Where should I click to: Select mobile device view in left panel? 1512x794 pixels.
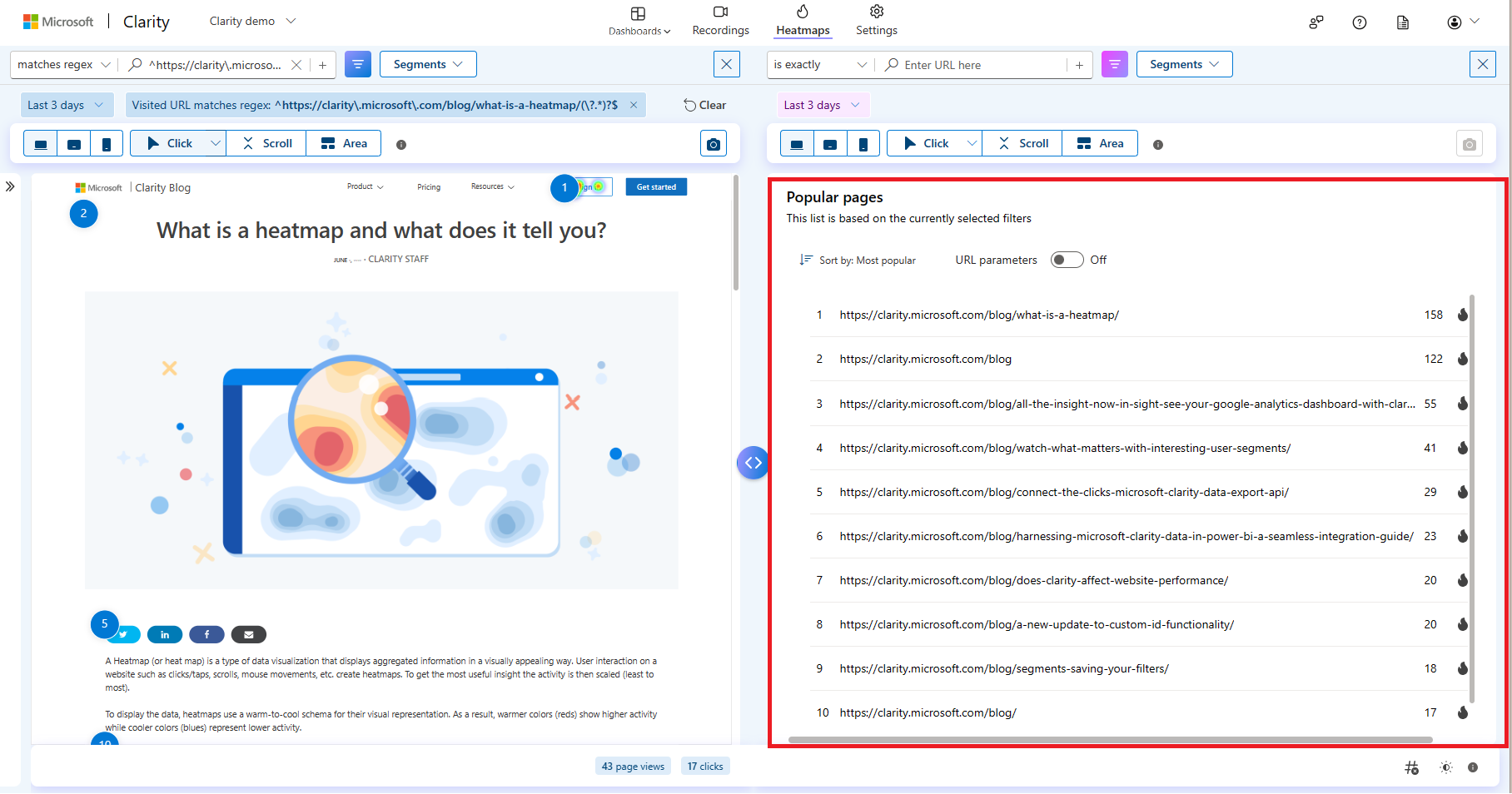point(107,144)
